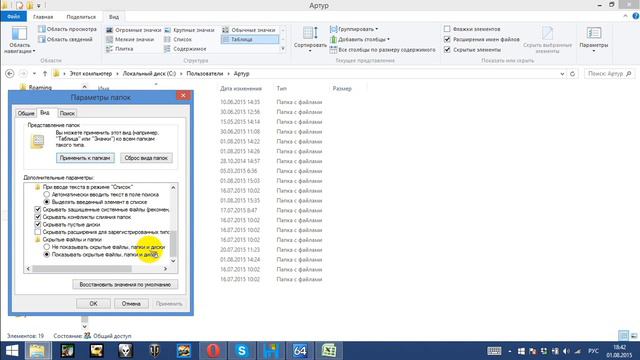Select Automatically type into search box radio

[x=47, y=195]
